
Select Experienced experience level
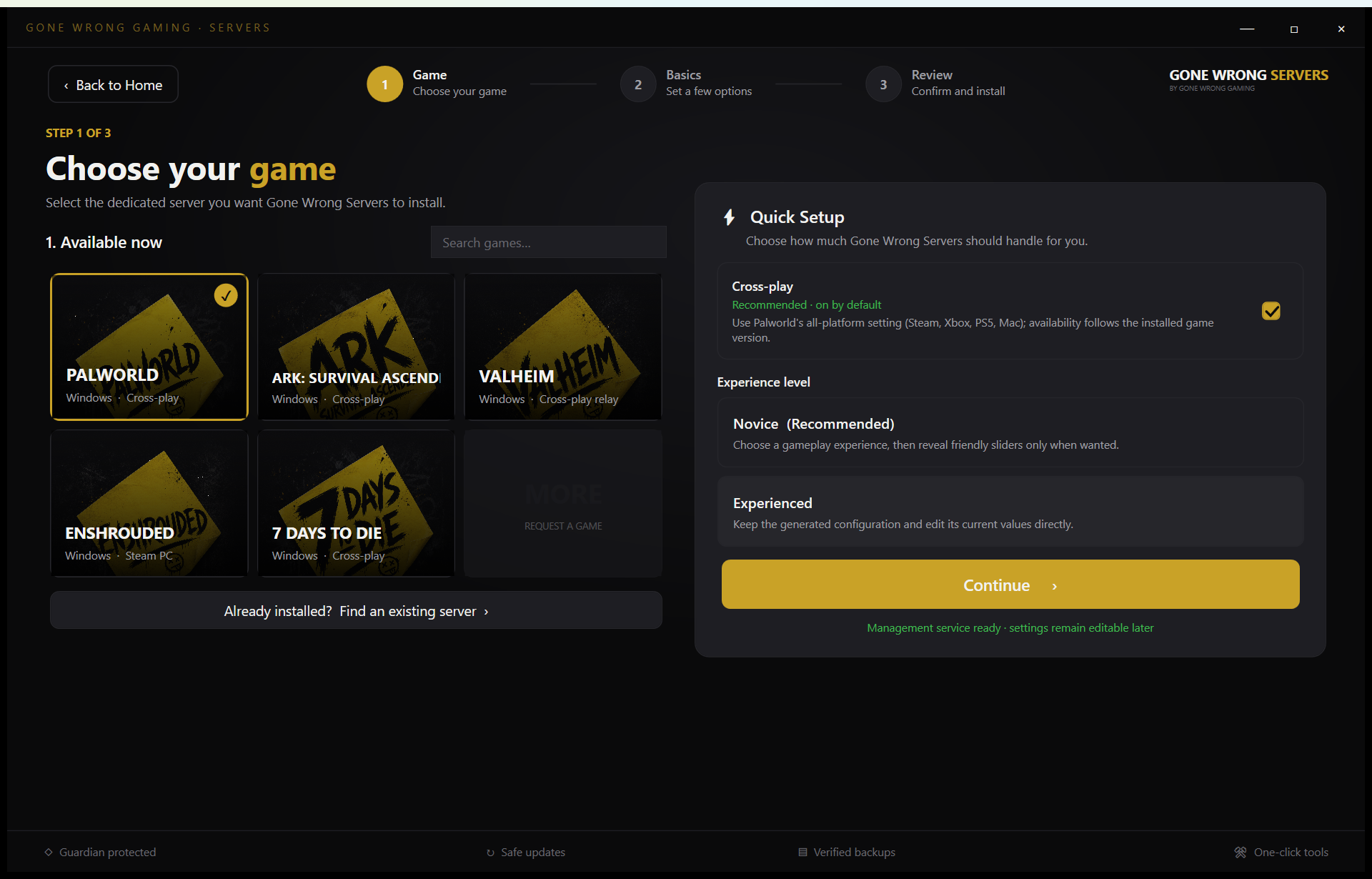(x=1010, y=512)
